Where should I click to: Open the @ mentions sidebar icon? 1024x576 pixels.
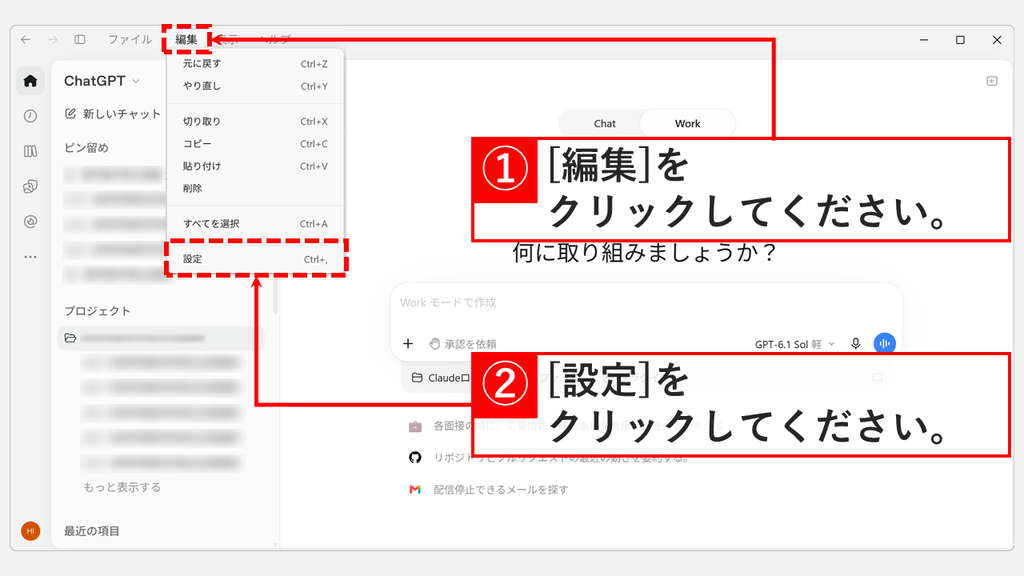pos(30,222)
